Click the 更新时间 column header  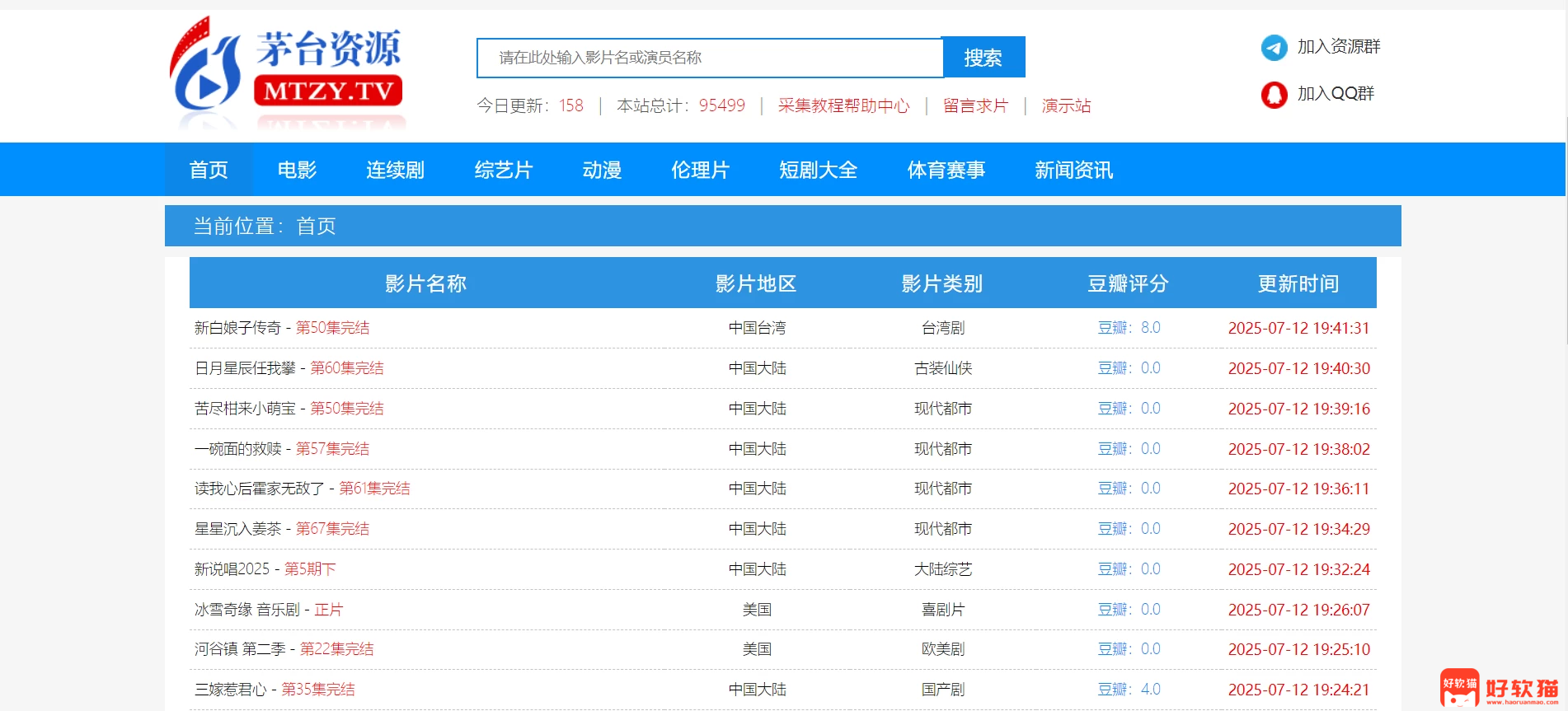[x=1298, y=283]
